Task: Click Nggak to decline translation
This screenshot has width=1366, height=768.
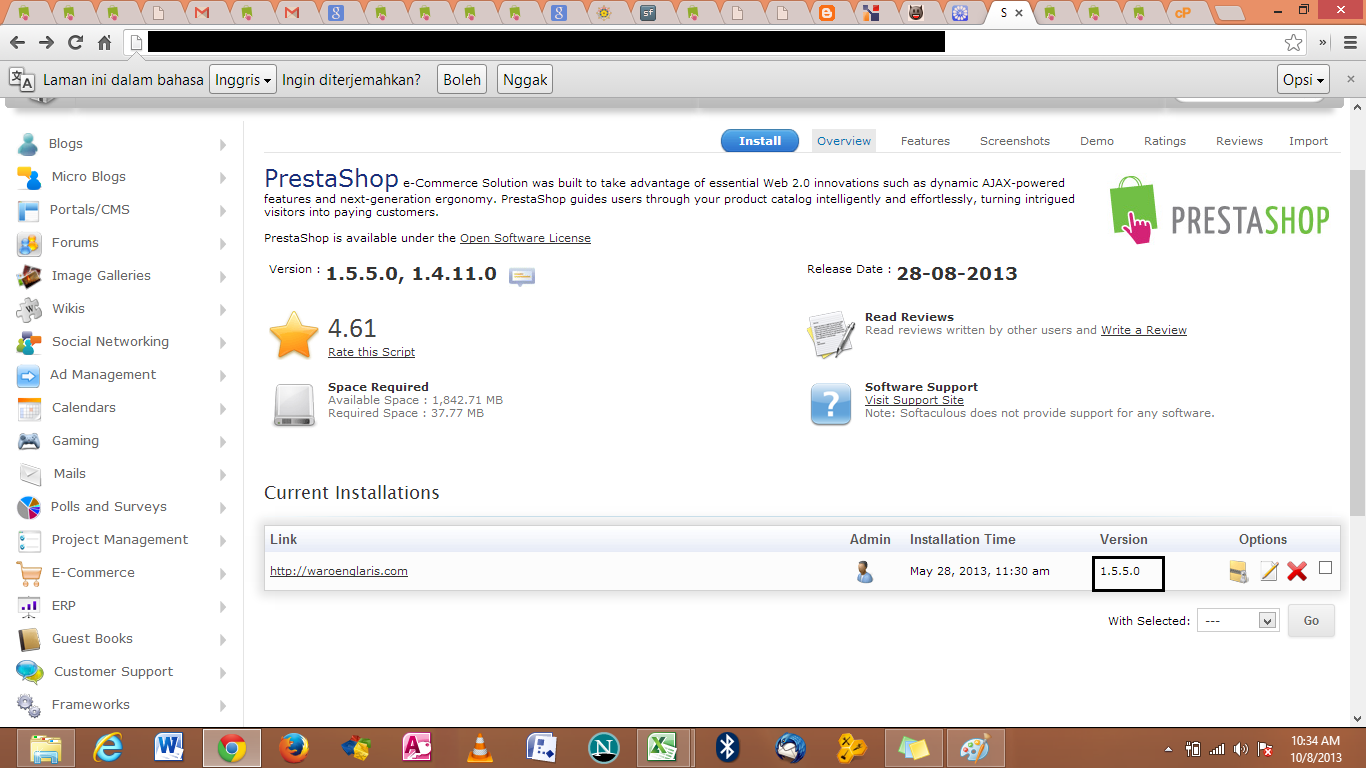Action: point(525,80)
